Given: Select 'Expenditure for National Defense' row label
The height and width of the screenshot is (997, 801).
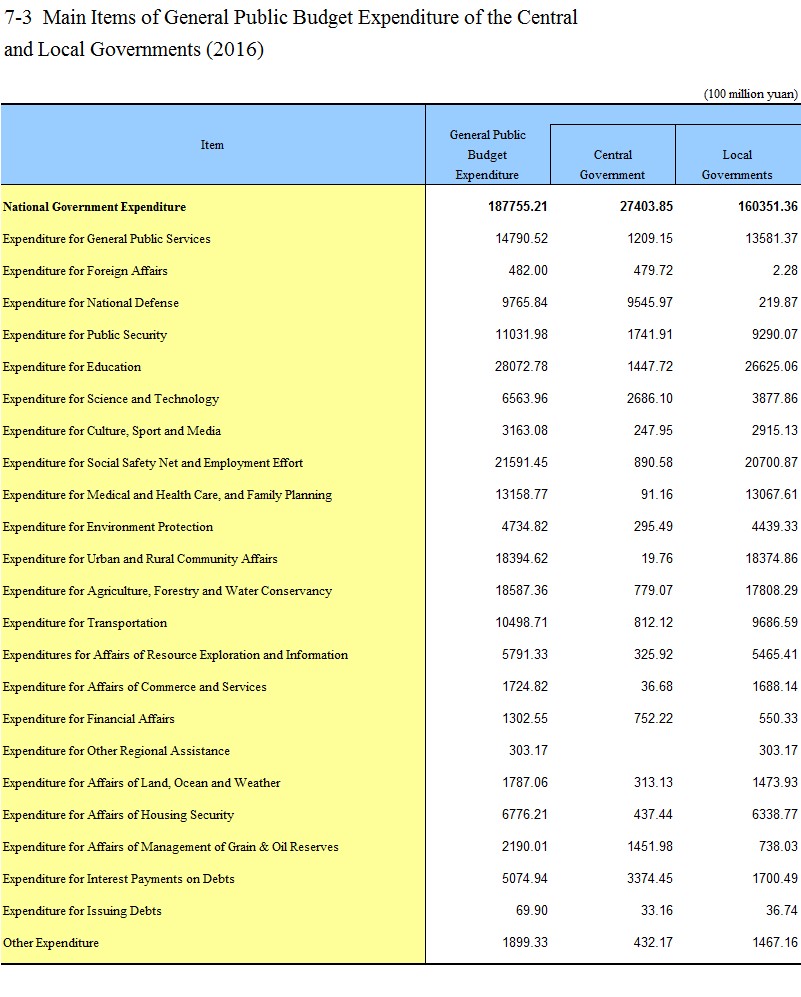Looking at the screenshot, I should point(90,303).
